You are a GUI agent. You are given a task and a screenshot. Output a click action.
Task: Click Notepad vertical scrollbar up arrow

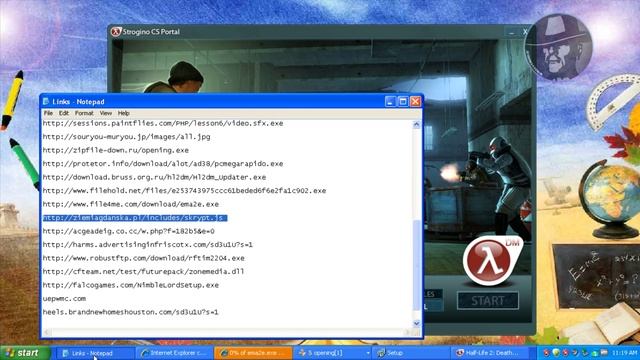[416, 124]
